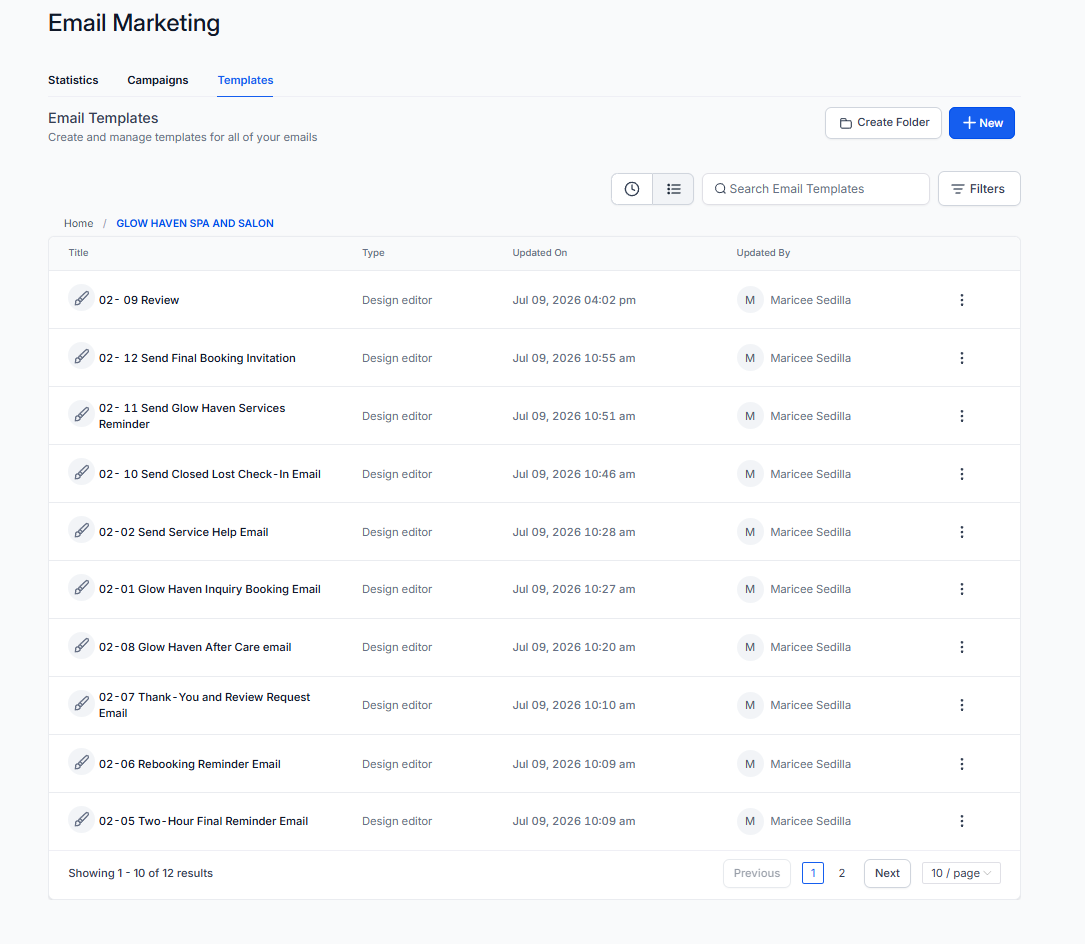Click Create Folder button

click(x=884, y=122)
